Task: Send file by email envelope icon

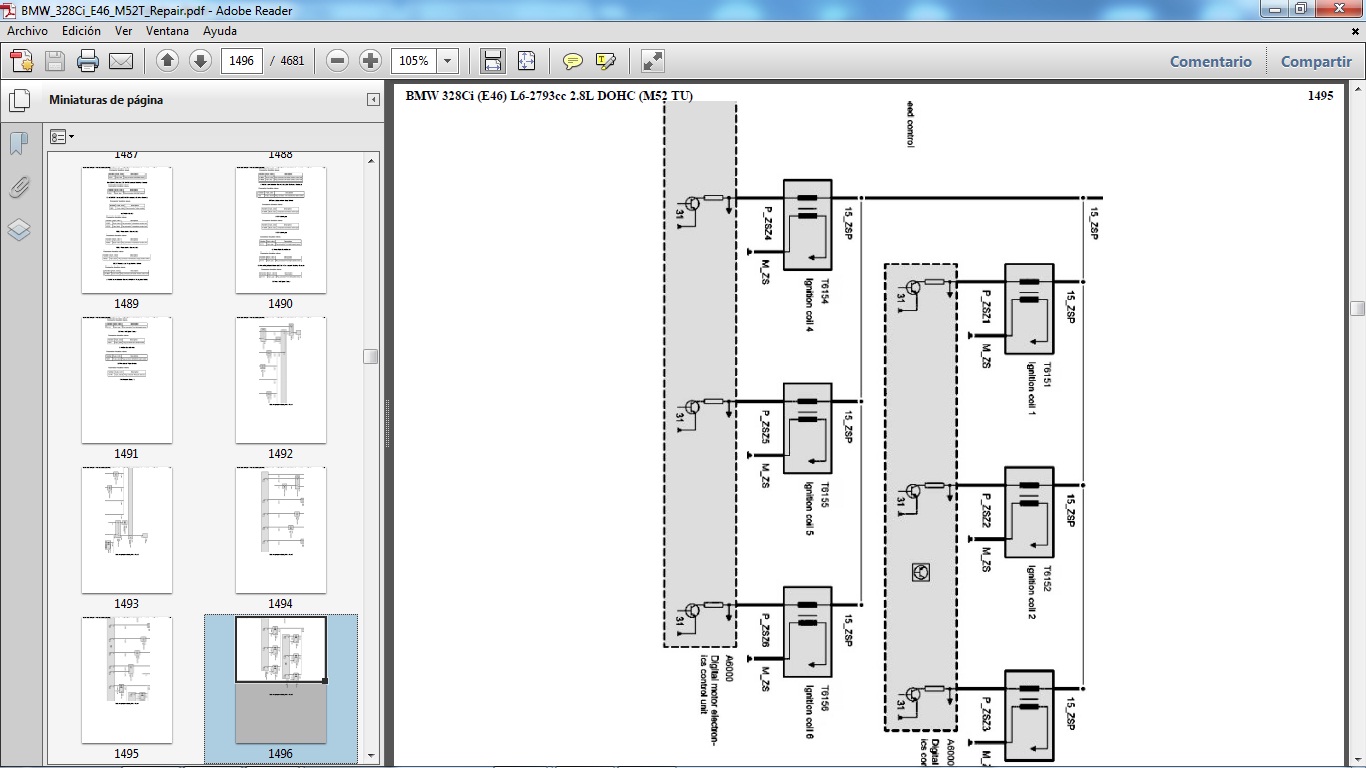Action: click(x=121, y=61)
